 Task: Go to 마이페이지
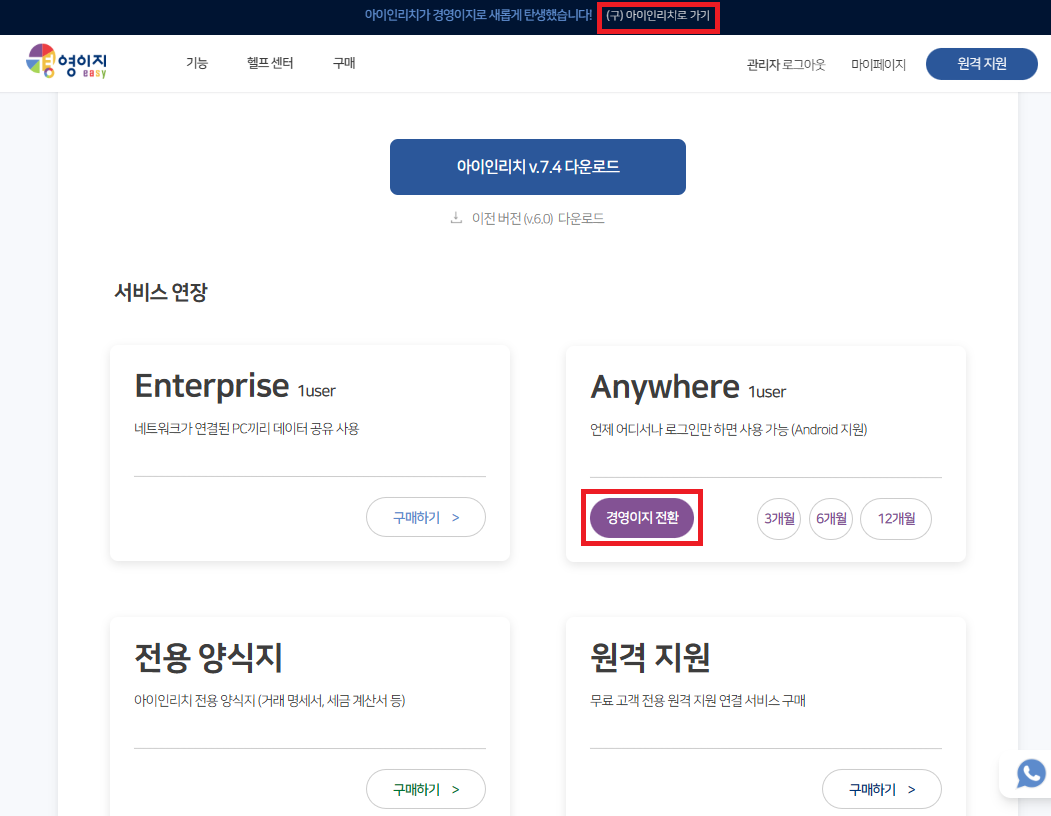coord(878,64)
